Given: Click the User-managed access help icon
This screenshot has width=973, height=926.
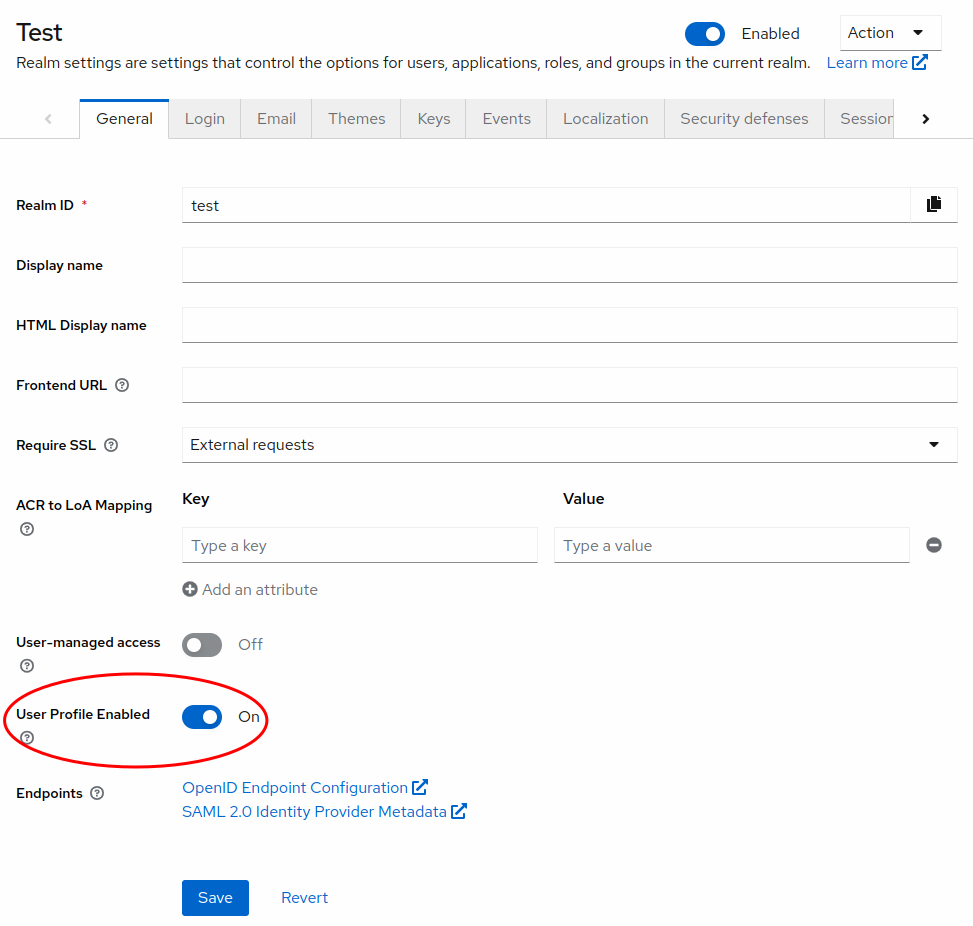Looking at the screenshot, I should tap(27, 666).
